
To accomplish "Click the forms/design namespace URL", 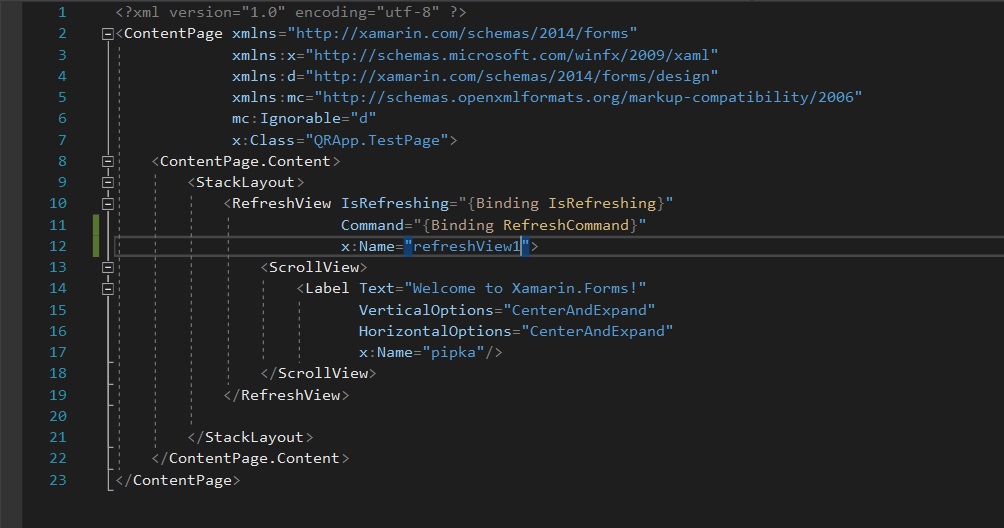I will pos(511,76).
